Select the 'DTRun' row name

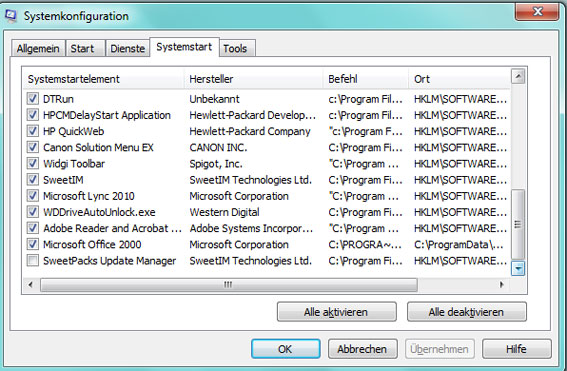[58, 99]
